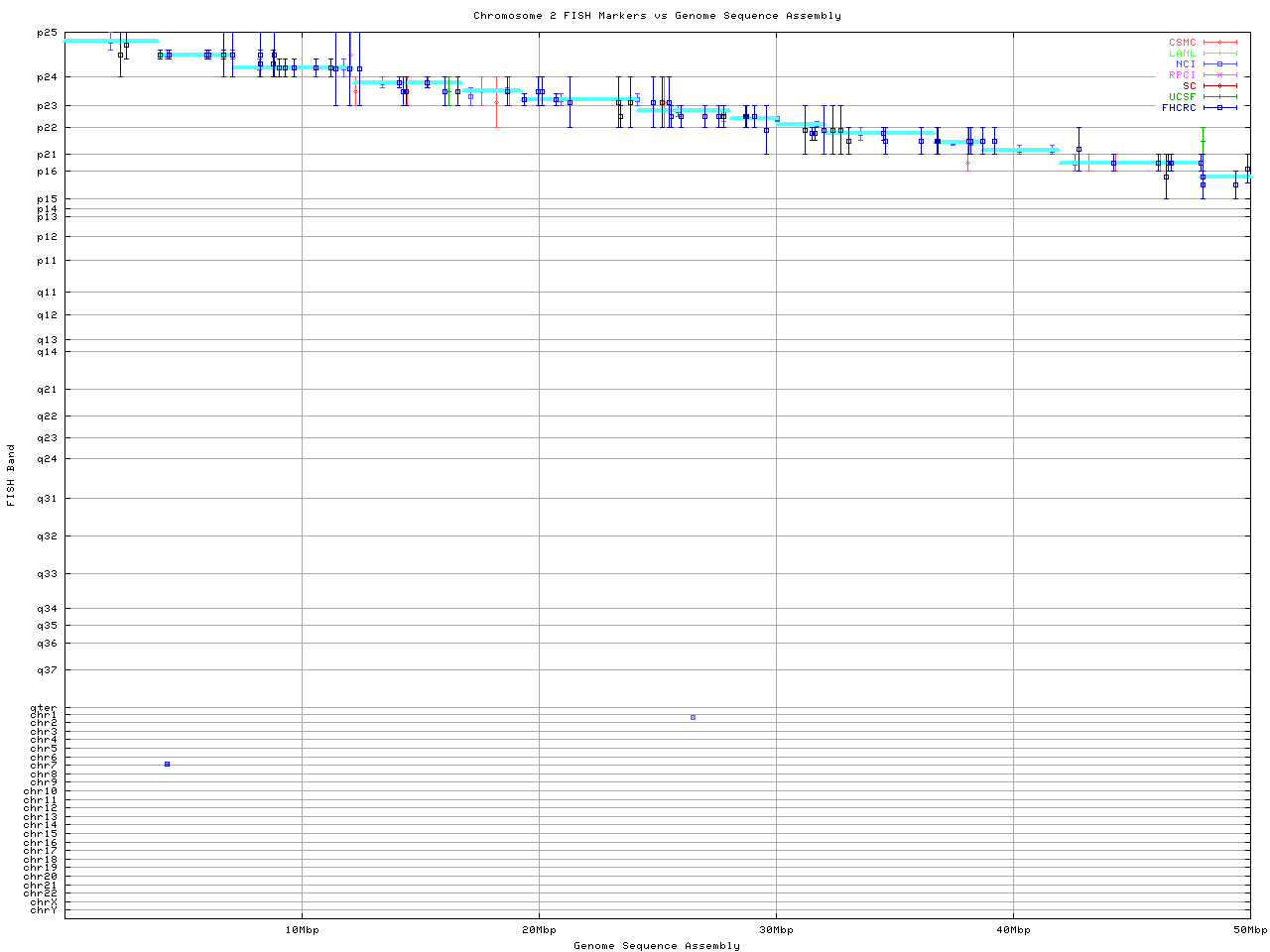
Task: Click the FHCRC legend text label
Action: tap(1179, 108)
